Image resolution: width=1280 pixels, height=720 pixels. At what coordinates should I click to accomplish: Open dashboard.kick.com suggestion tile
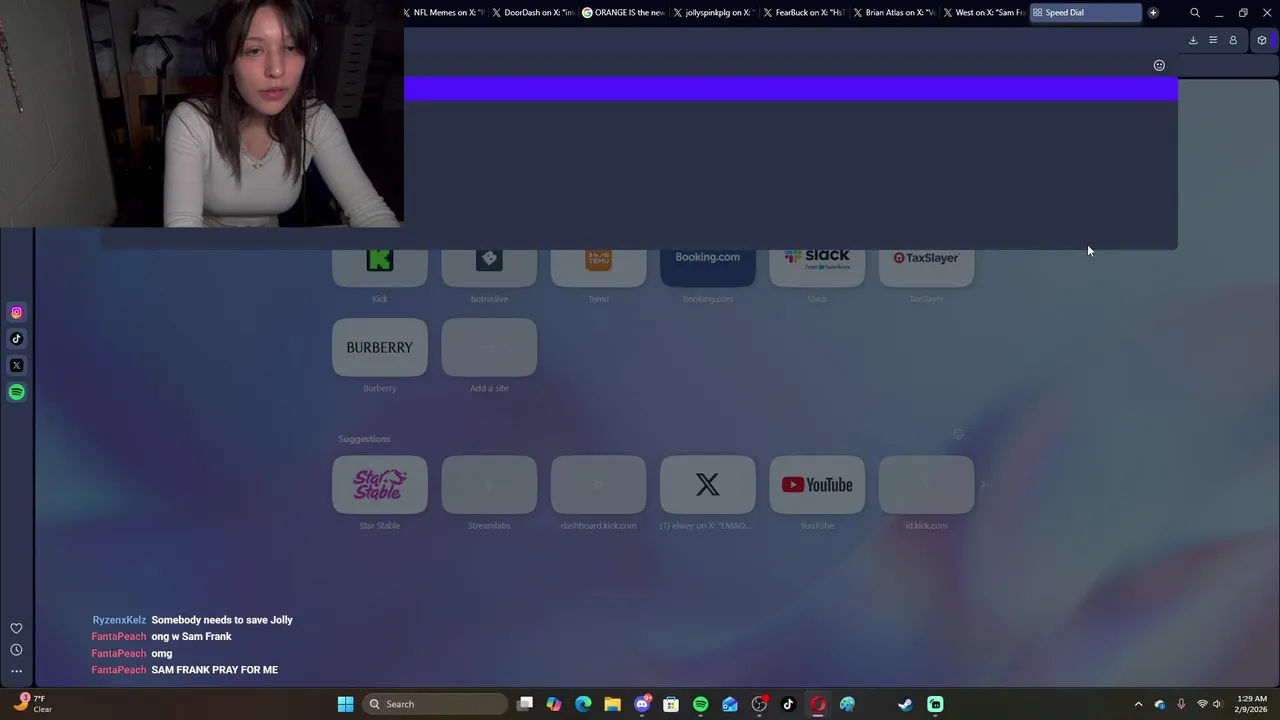pyautogui.click(x=598, y=485)
